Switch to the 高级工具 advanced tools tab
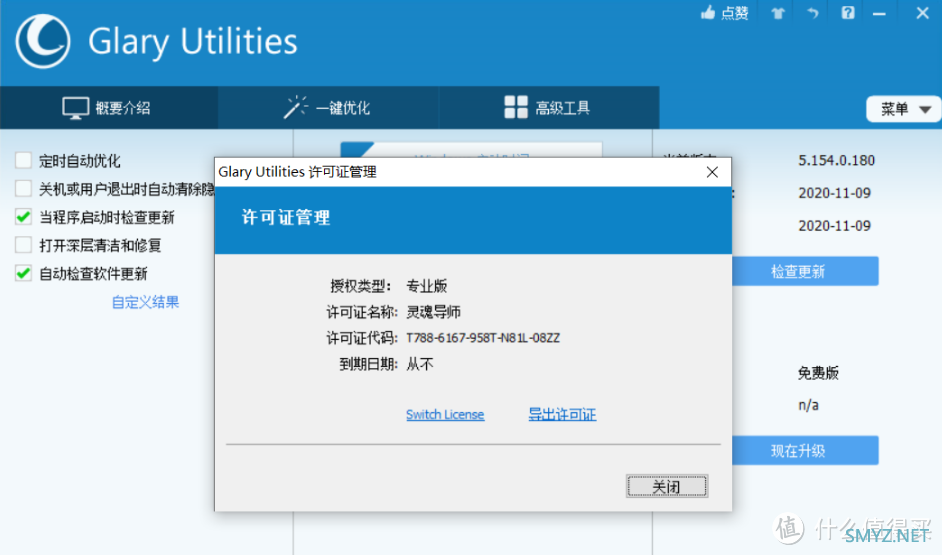This screenshot has width=942, height=555. coord(548,108)
